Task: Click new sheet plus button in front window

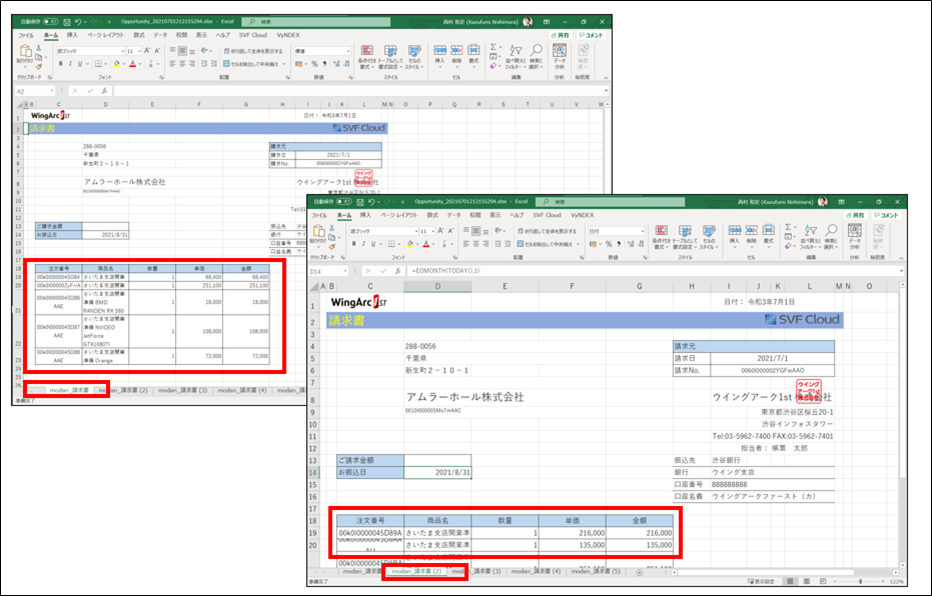Action: 639,572
